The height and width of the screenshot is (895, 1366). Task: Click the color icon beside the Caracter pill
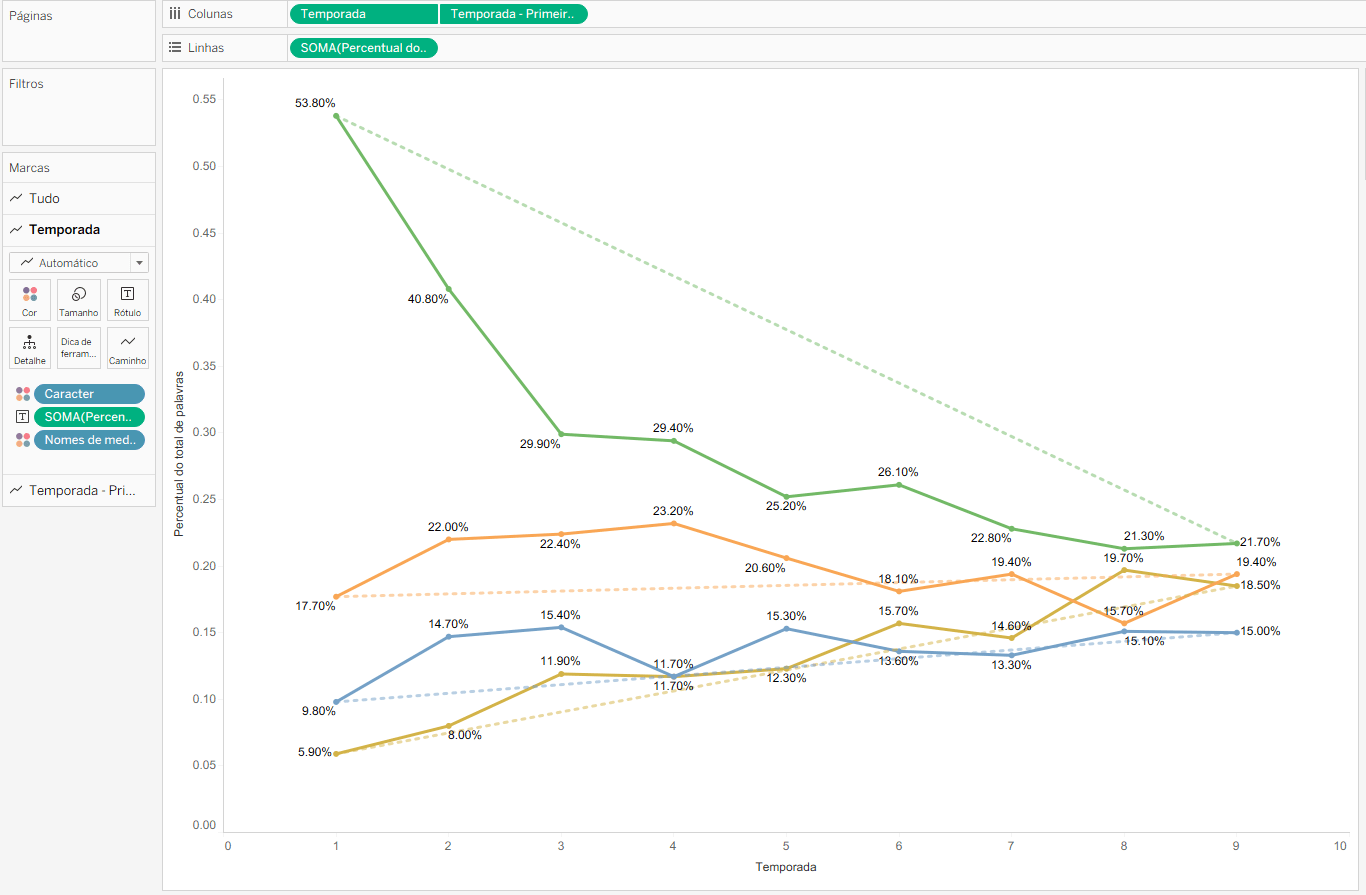[23, 394]
